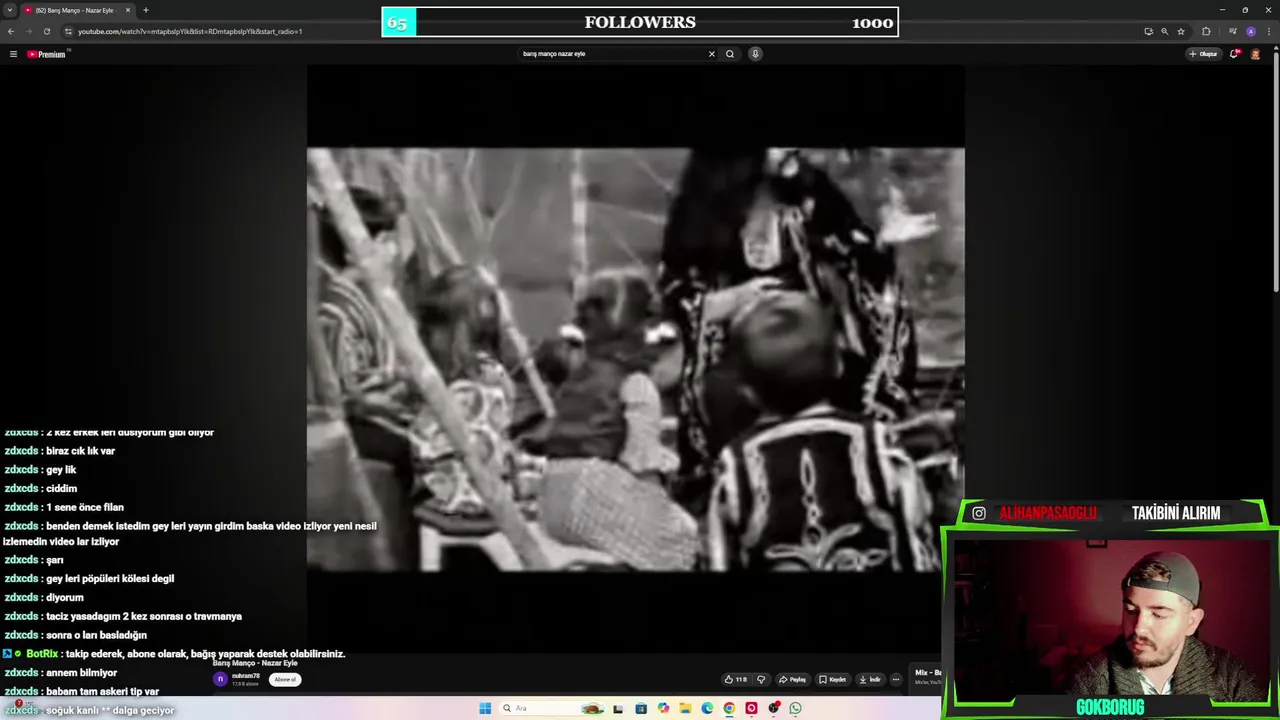The width and height of the screenshot is (1280, 720).
Task: Open Chrome zoom magnifier icon in address bar
Action: point(1164,31)
